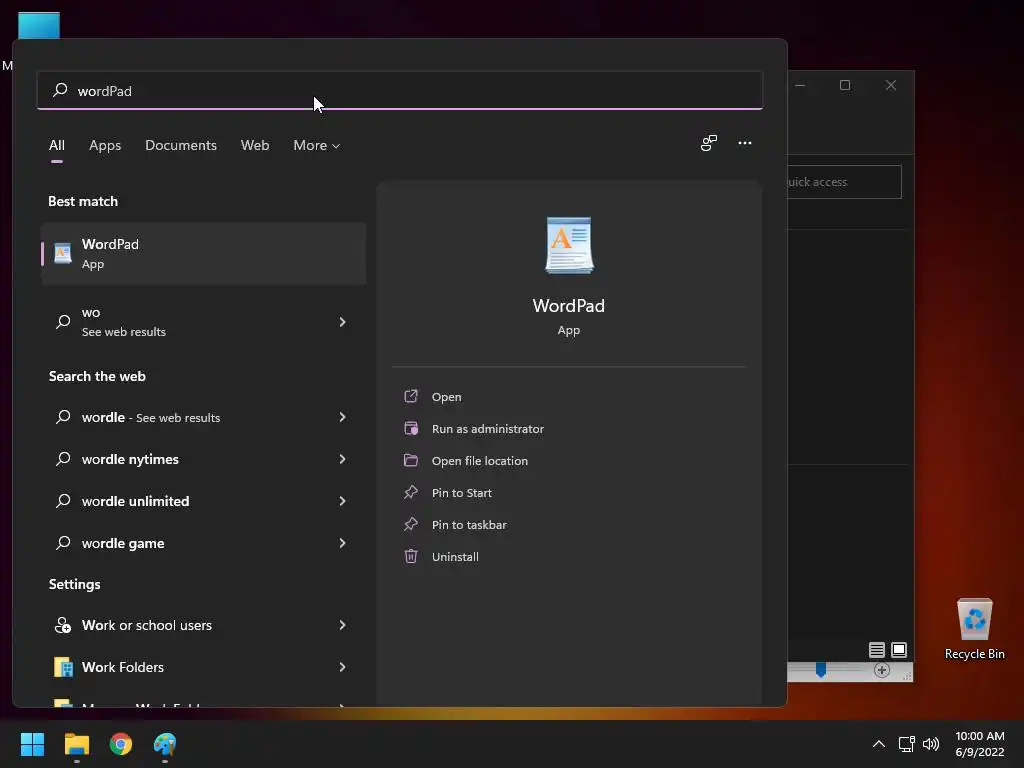This screenshot has height=768, width=1024.
Task: Click the large WordPad icon in preview pane
Action: pyautogui.click(x=569, y=245)
